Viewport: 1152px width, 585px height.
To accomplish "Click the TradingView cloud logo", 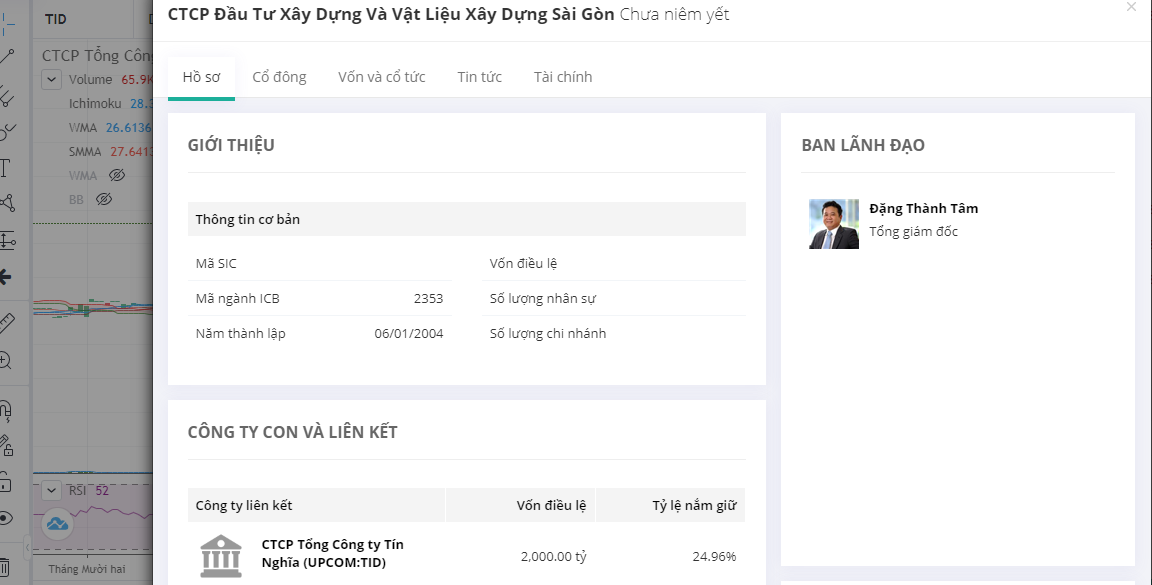I will 57,523.
